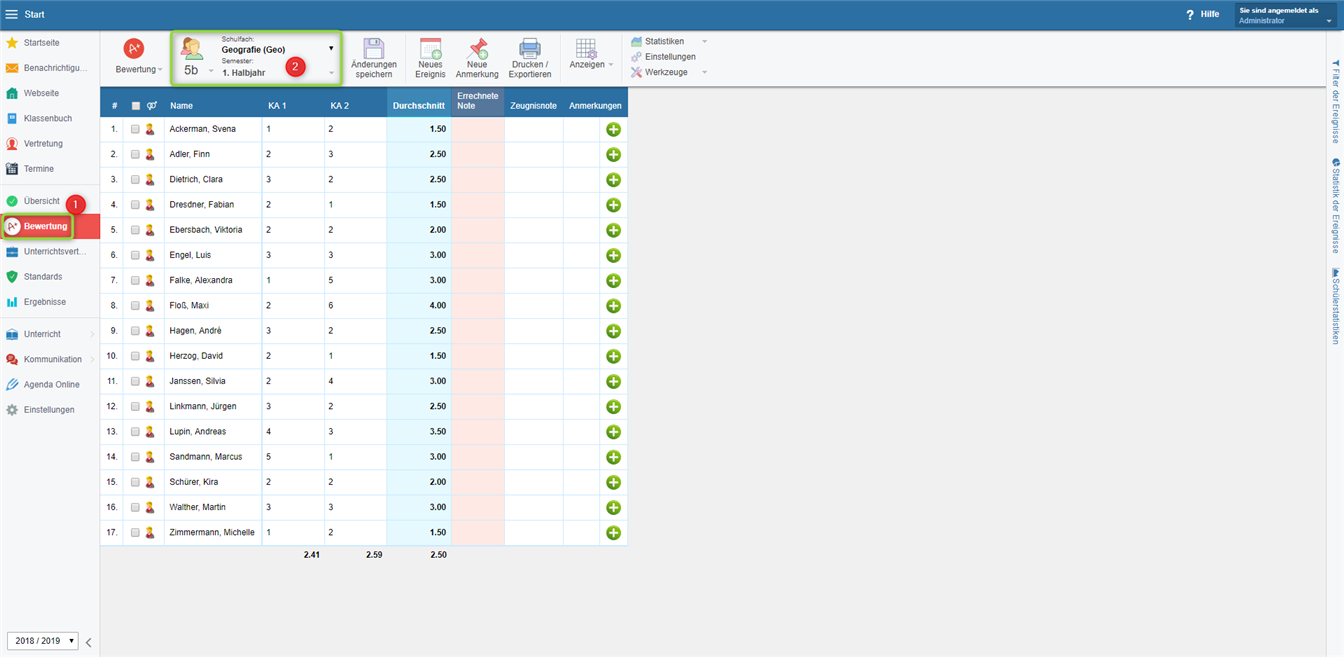
Task: Open the Werkzeuge toolbar menu
Action: [x=668, y=72]
